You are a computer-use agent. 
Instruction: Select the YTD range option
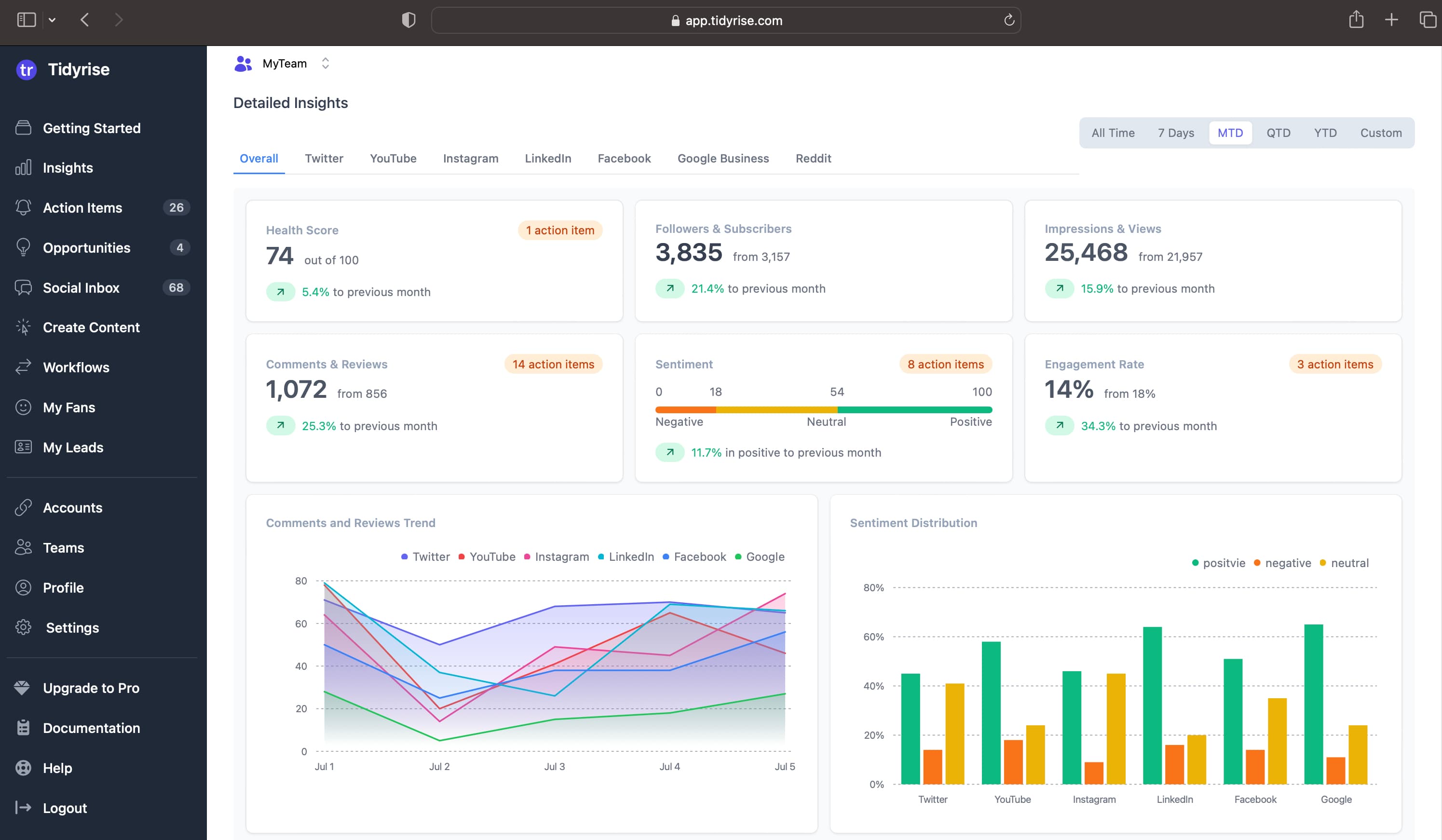(x=1325, y=133)
